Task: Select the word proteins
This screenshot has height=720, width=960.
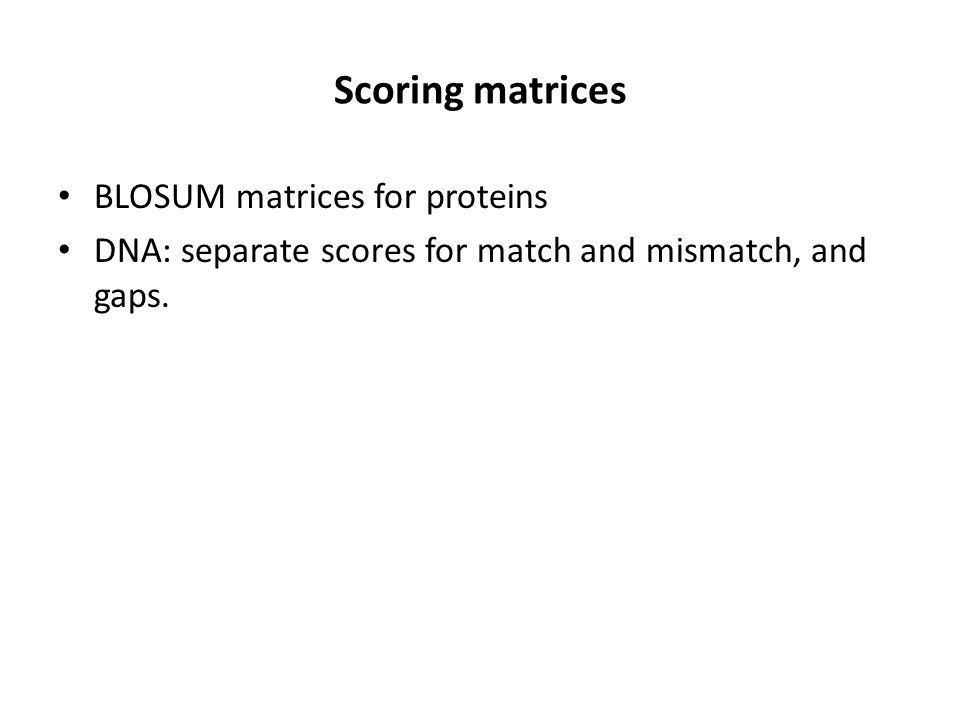Action: (x=487, y=199)
